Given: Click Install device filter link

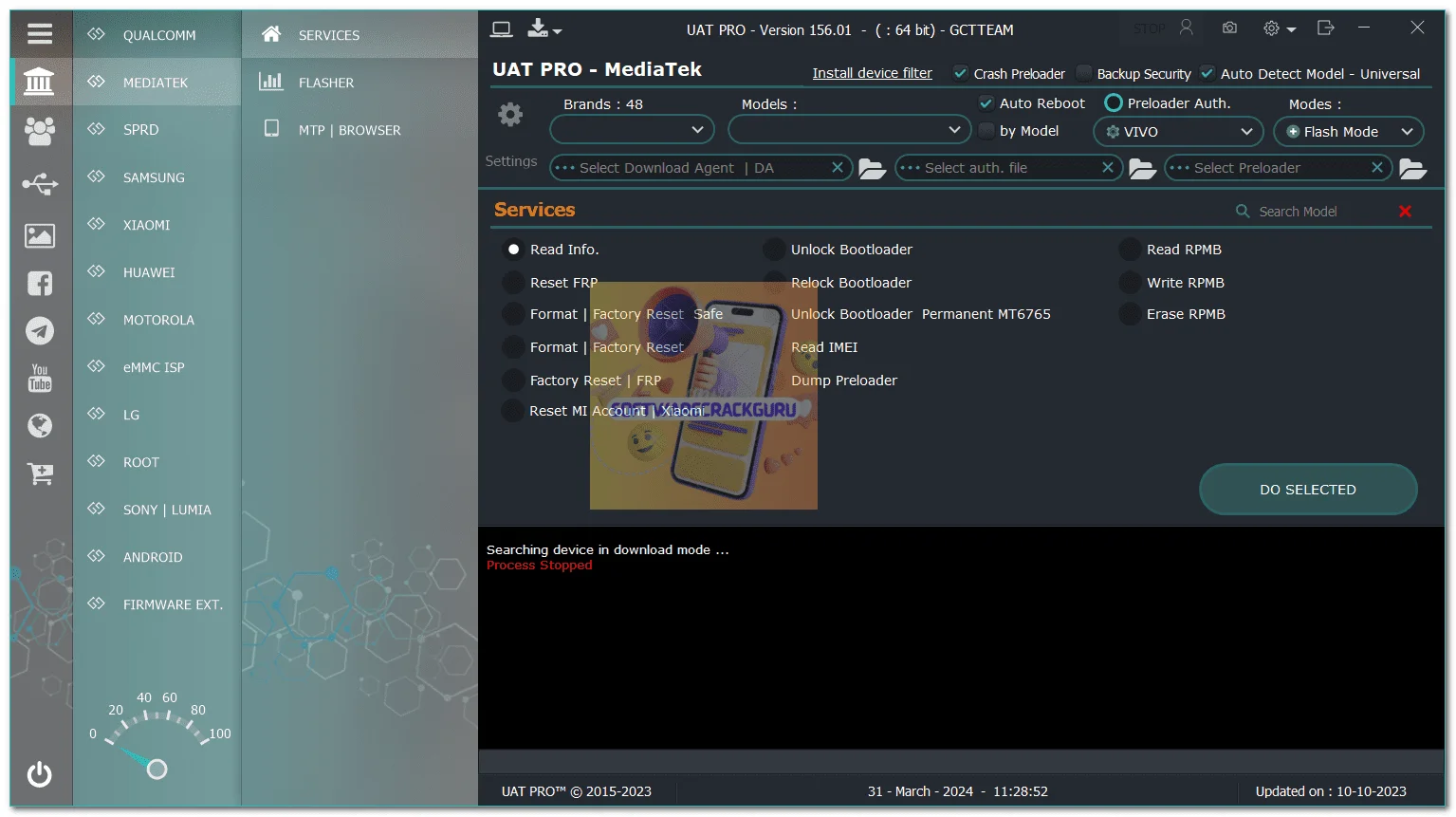Looking at the screenshot, I should click(x=872, y=73).
